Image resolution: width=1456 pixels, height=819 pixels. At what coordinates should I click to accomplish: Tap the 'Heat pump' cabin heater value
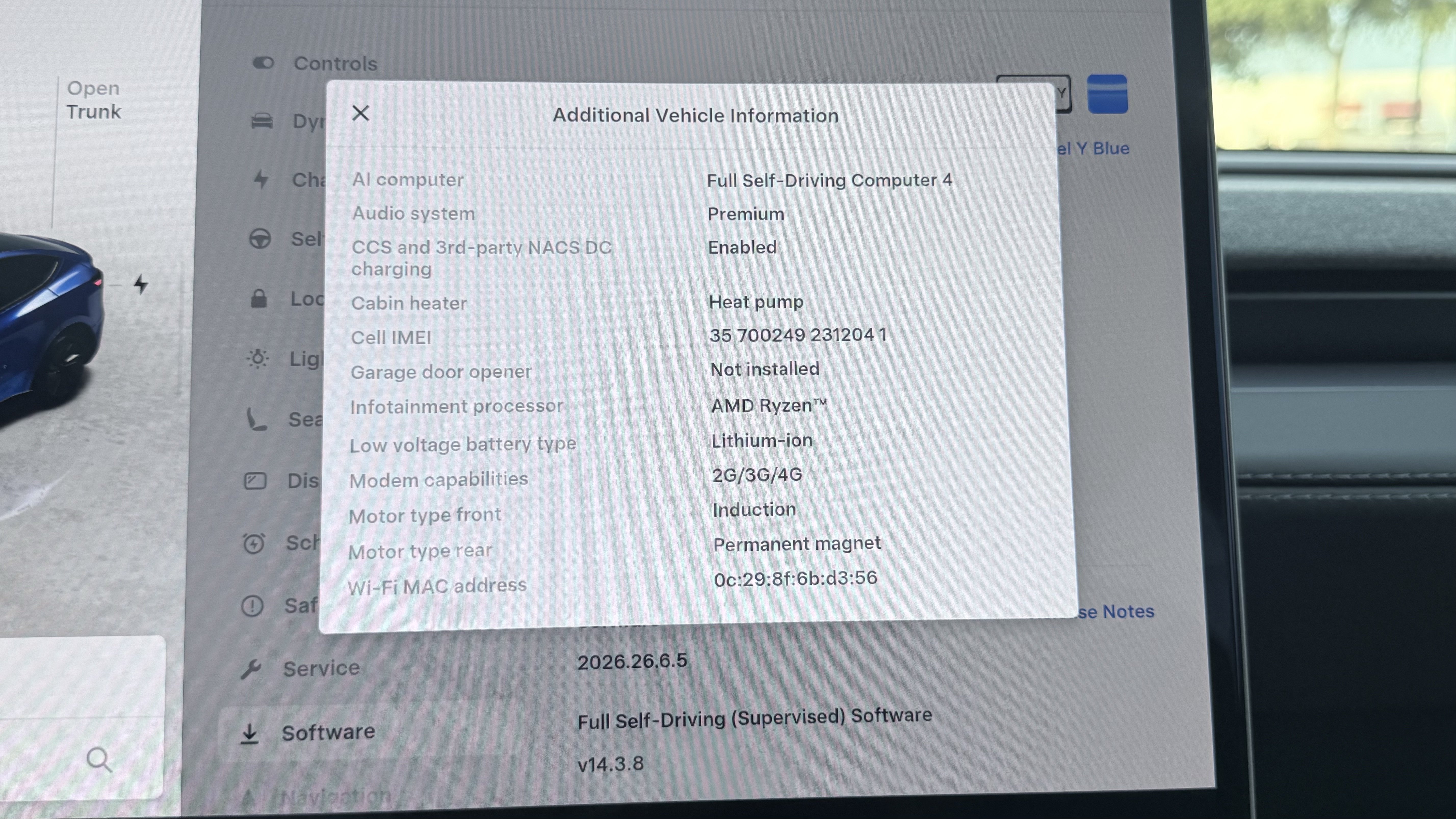click(x=756, y=302)
